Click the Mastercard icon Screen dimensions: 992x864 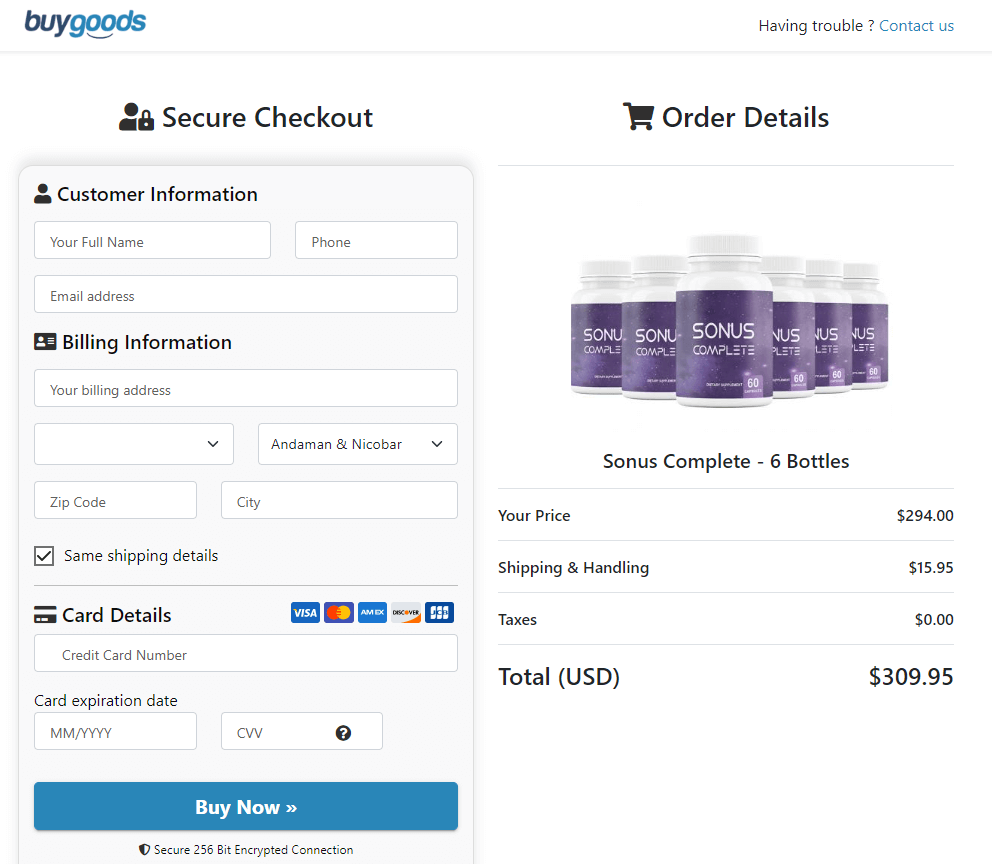coord(338,612)
